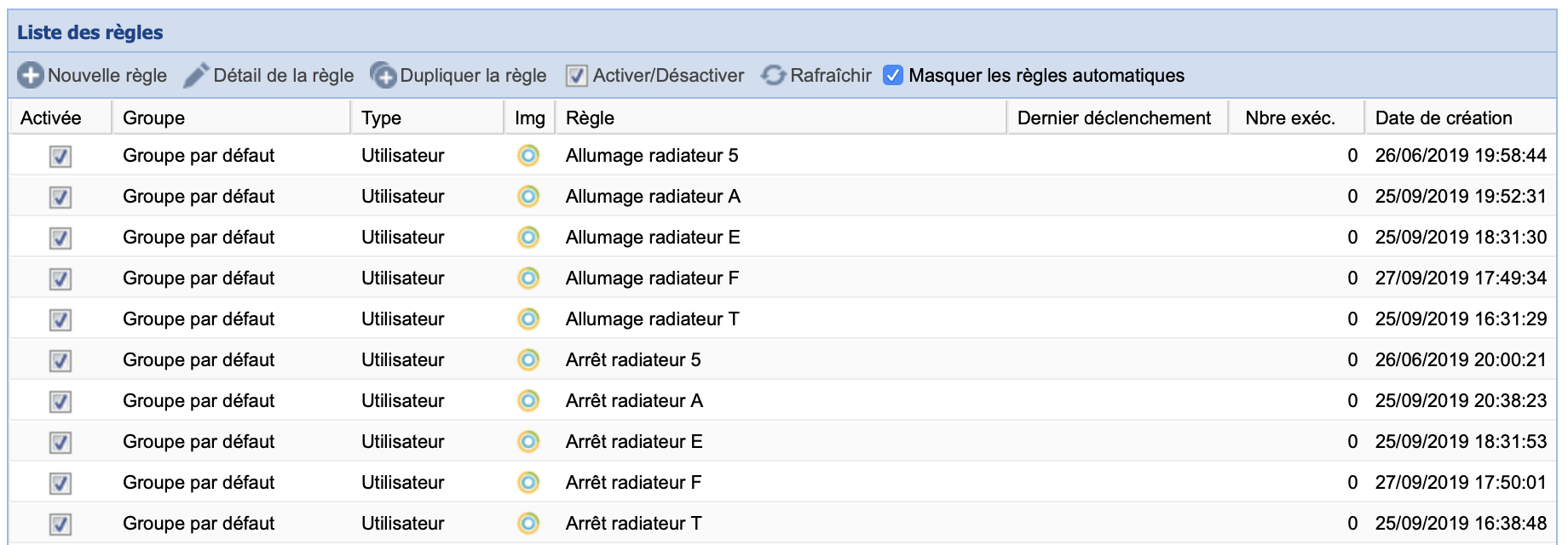Screen dimensions: 1568x545
Task: Click creation date 26/06/2019 20:00:21
Action: pyautogui.click(x=1461, y=359)
